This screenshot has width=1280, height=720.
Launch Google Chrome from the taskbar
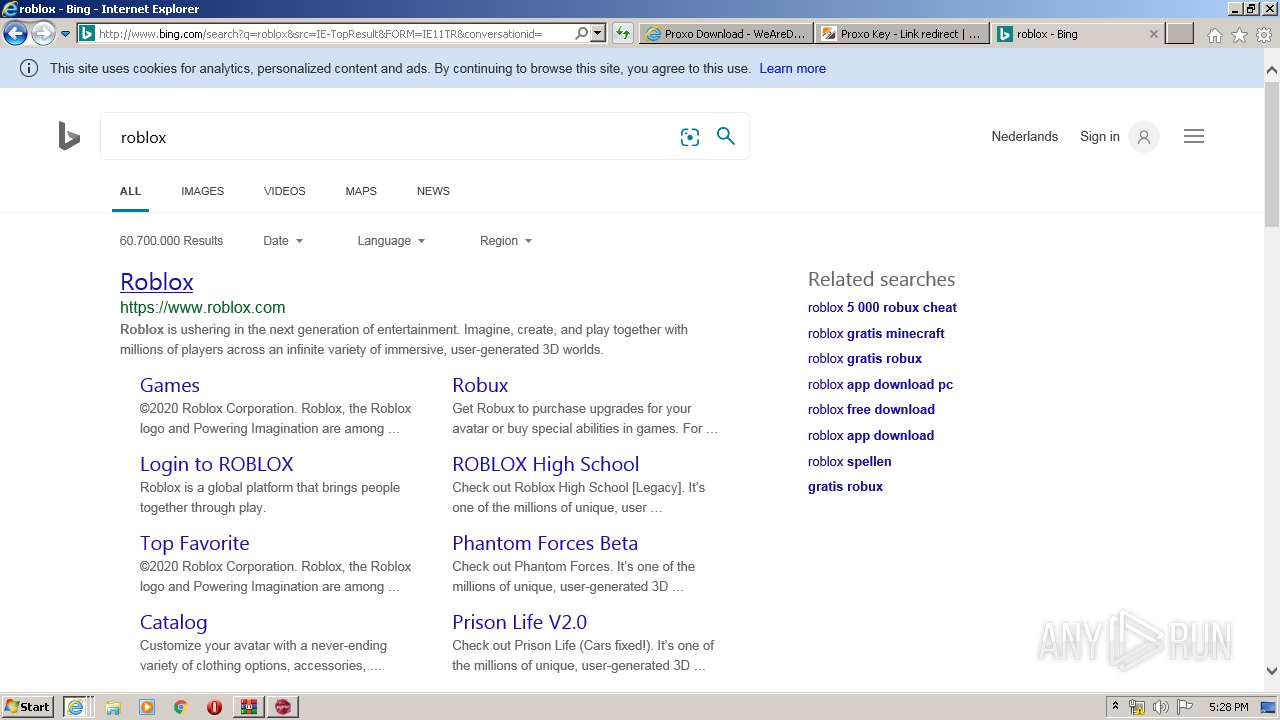tap(180, 707)
